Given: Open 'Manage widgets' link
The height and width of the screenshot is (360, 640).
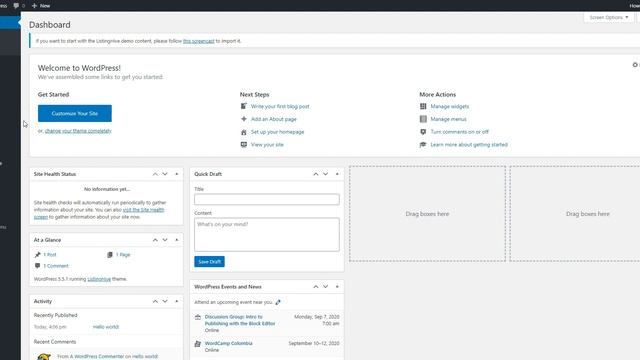Looking at the screenshot, I should tap(450, 107).
